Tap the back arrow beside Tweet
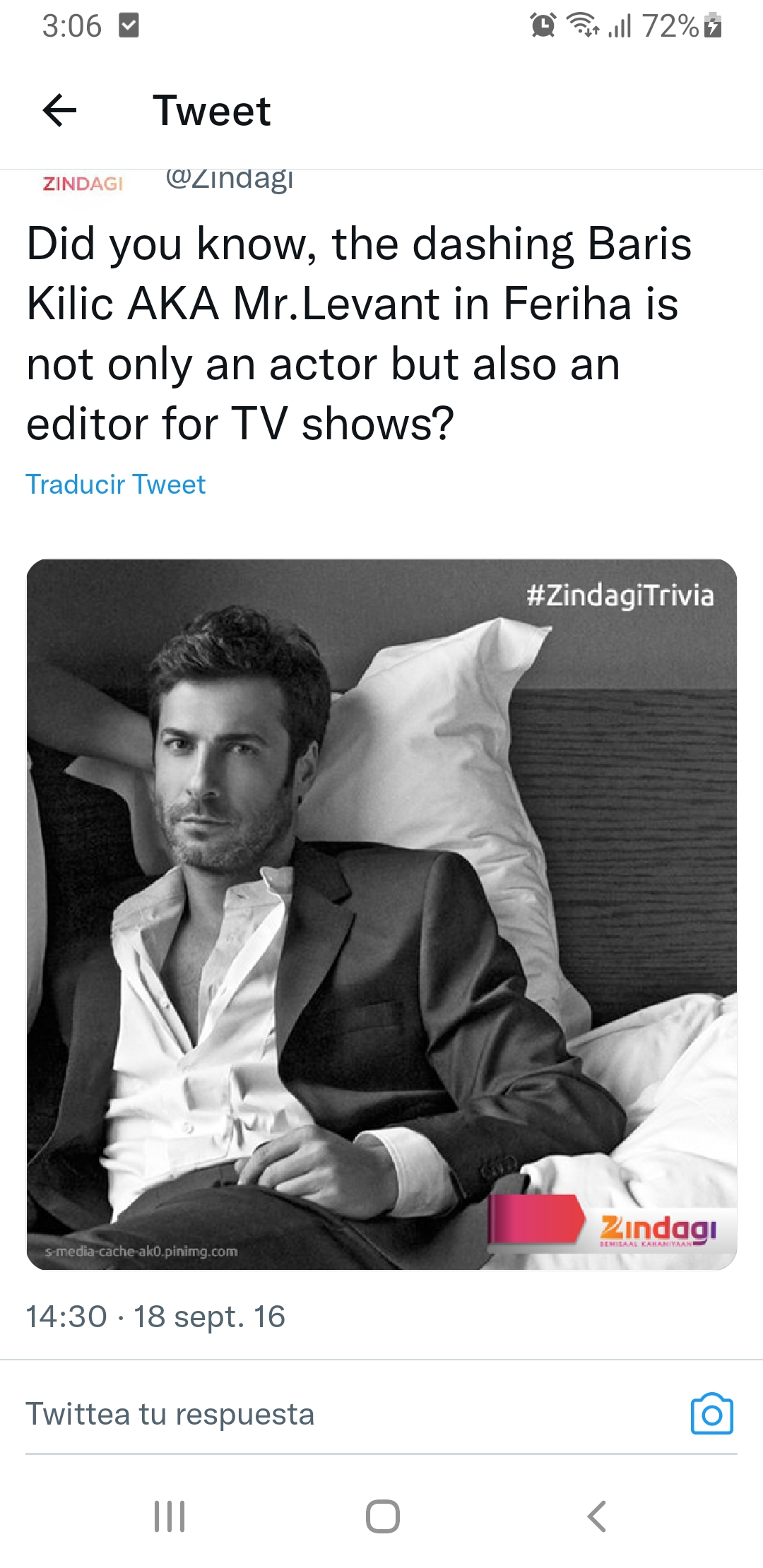The width and height of the screenshot is (763, 1568). 59,110
